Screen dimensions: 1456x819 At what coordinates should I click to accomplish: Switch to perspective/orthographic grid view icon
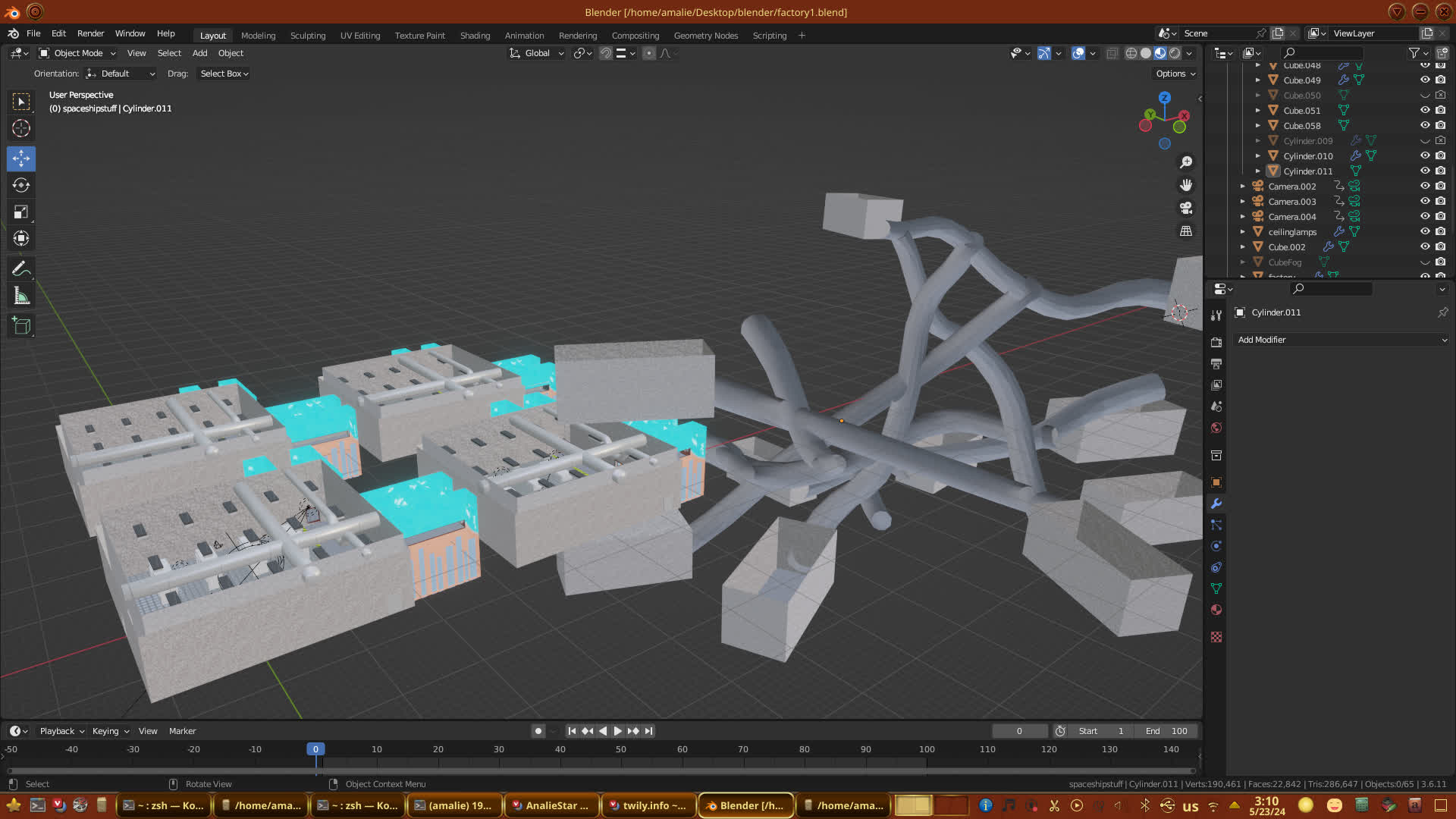(1186, 231)
